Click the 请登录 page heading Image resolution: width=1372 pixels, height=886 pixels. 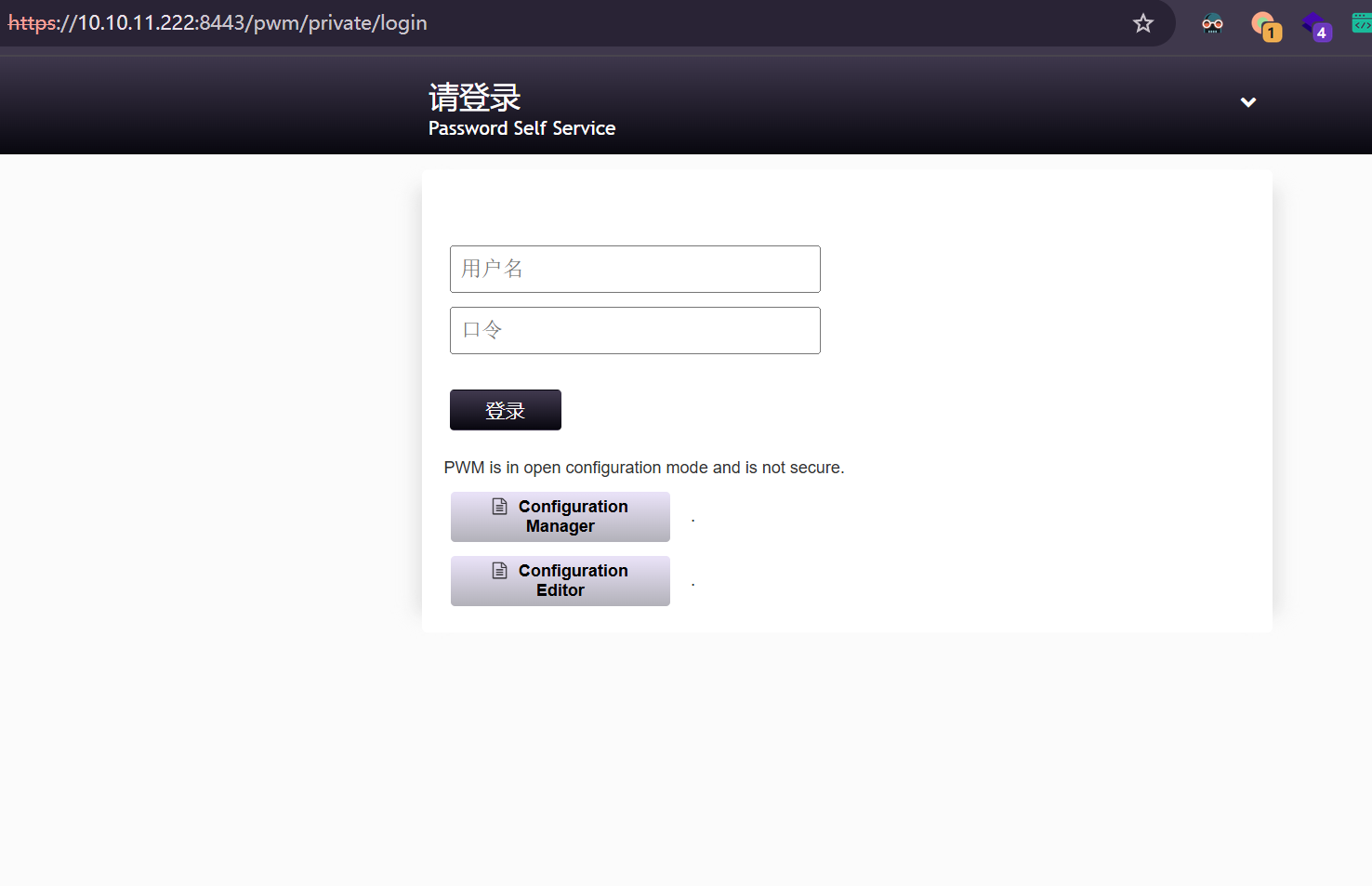474,98
